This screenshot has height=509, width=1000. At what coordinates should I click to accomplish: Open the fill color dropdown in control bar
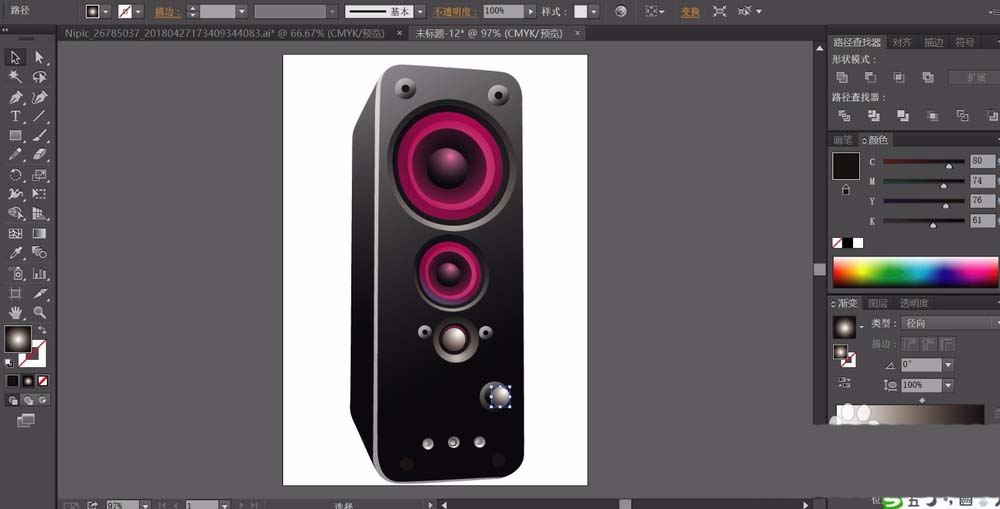pyautogui.click(x=106, y=11)
